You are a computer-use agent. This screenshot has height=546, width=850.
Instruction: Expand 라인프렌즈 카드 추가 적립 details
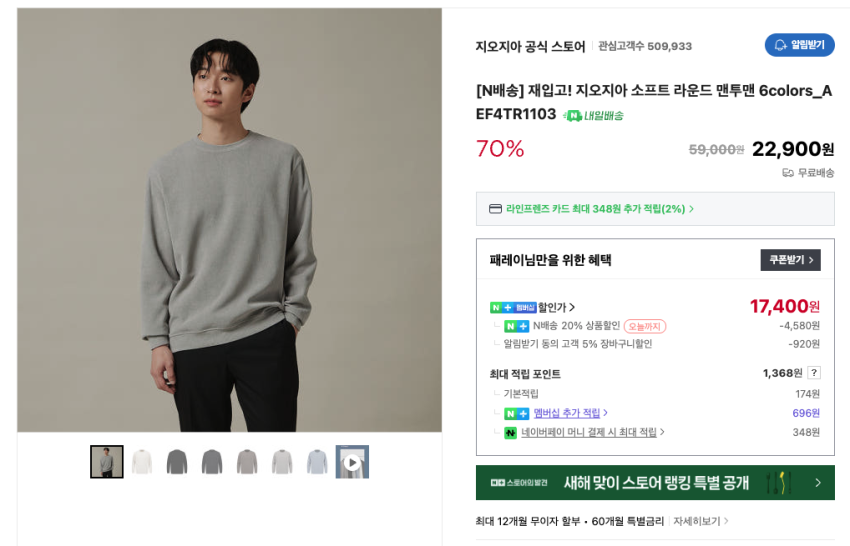point(691,209)
